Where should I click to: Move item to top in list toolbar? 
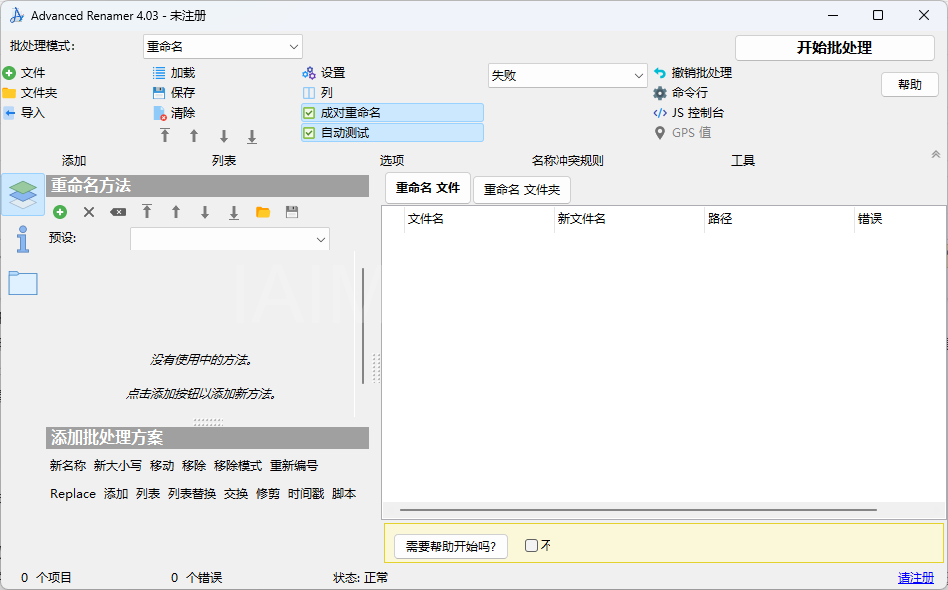165,135
